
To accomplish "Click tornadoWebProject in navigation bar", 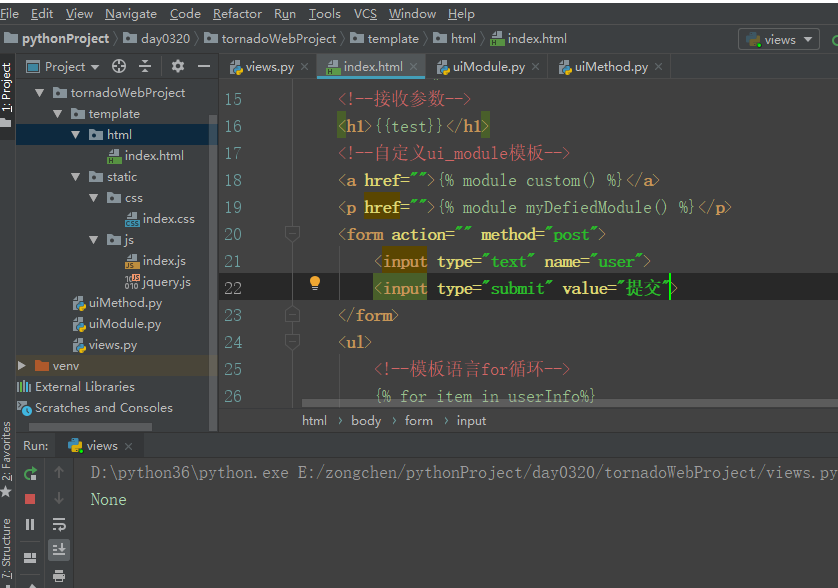I will [x=270, y=38].
